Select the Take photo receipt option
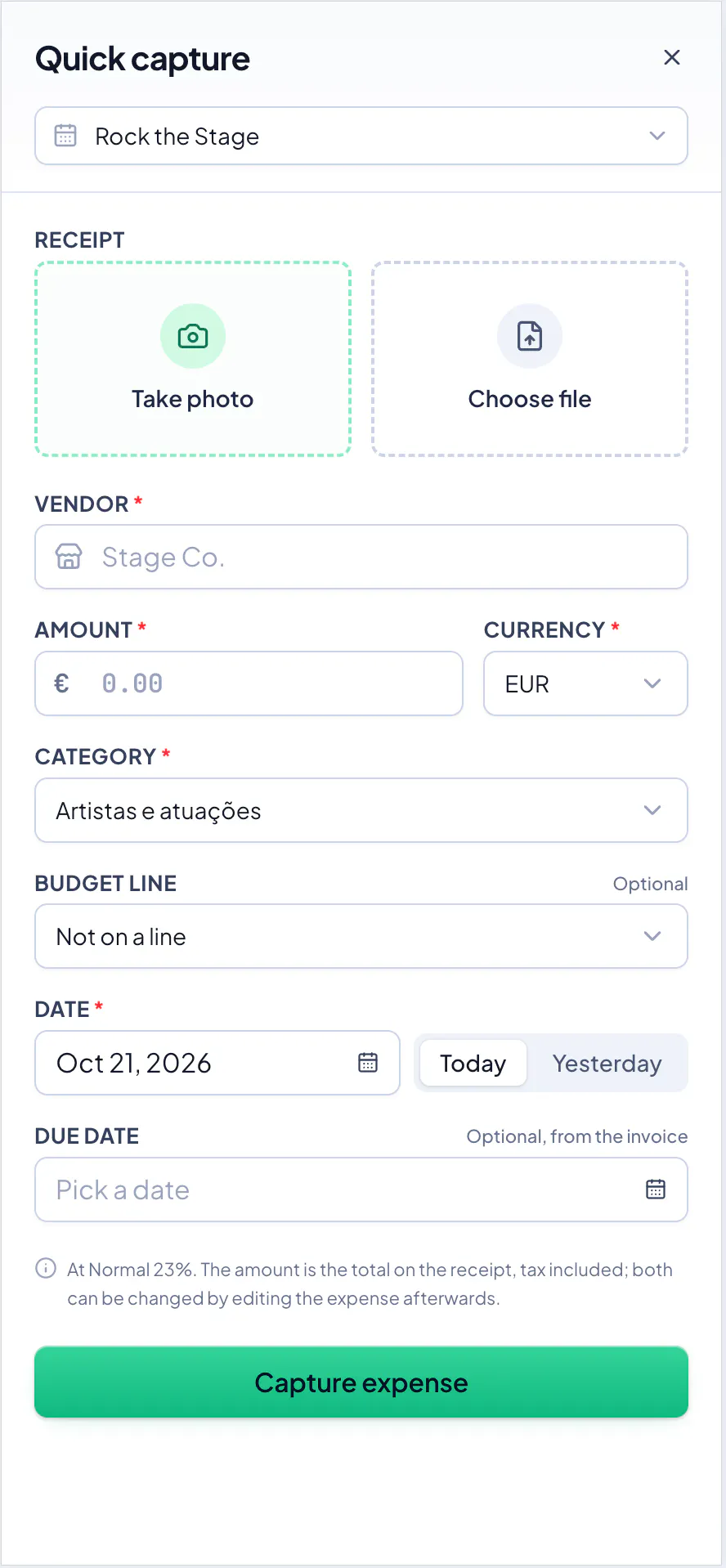 tap(193, 359)
